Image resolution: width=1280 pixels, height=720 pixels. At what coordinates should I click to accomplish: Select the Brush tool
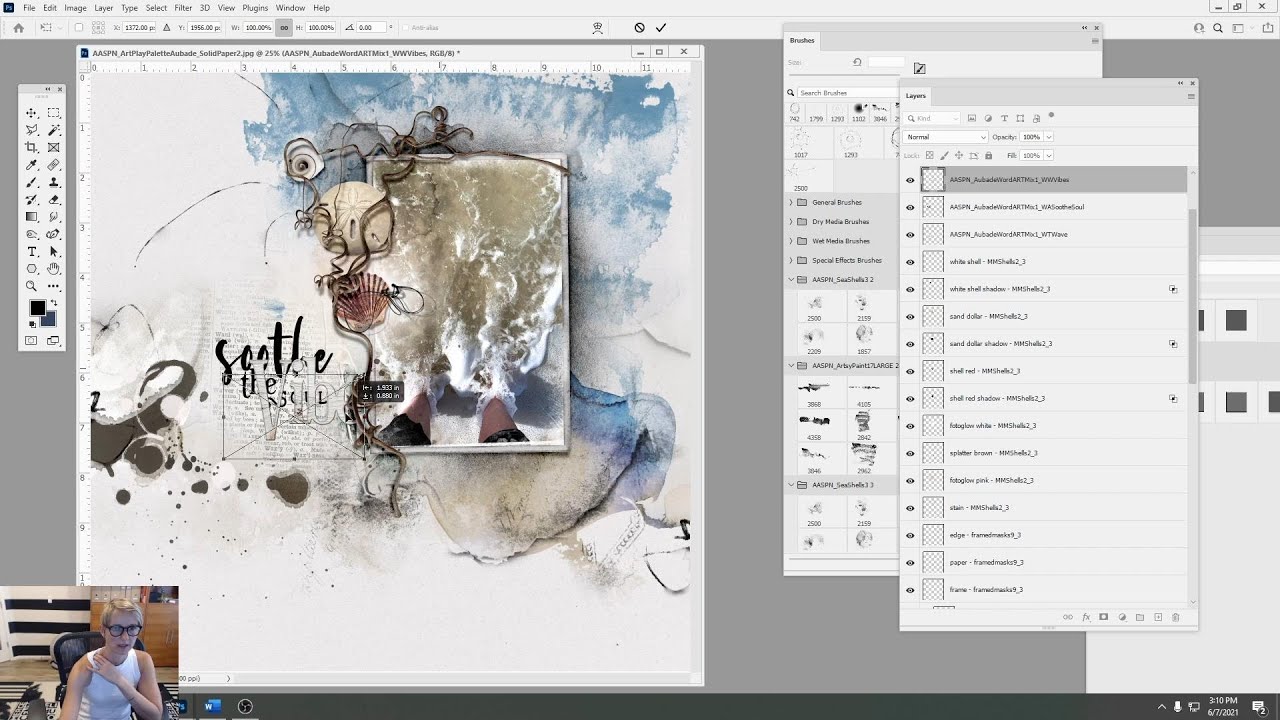[x=32, y=182]
